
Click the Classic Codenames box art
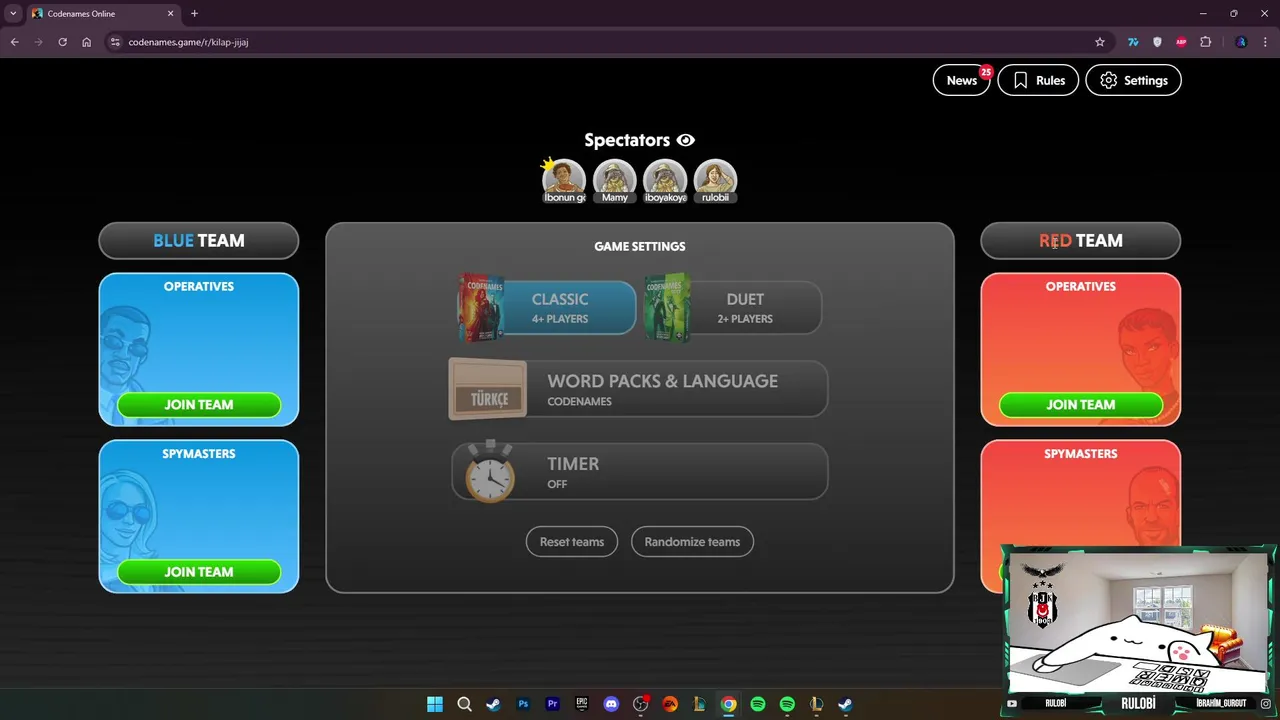pos(481,307)
